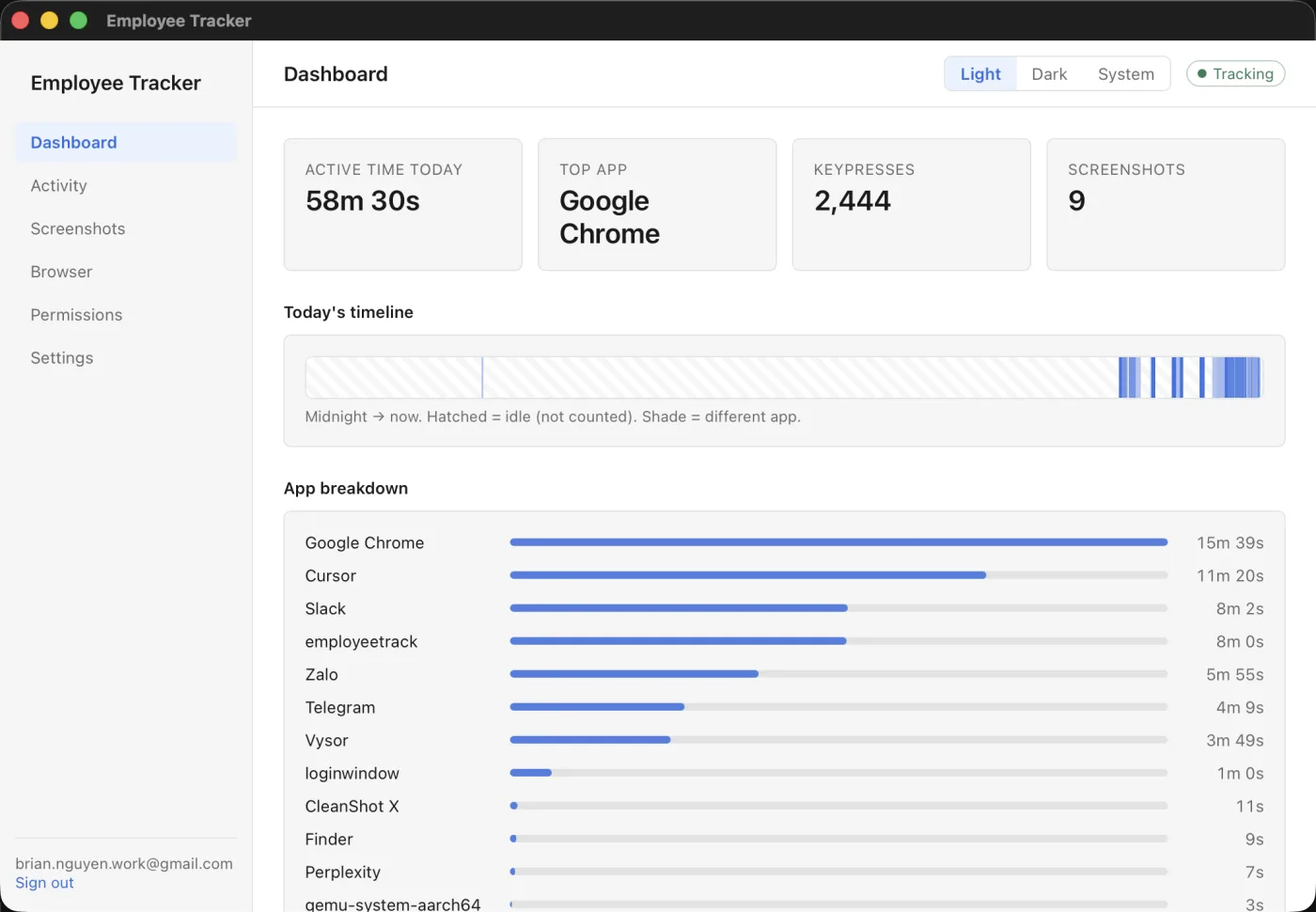Click the green Tracking status dot
The width and height of the screenshot is (1316, 912).
pyautogui.click(x=1201, y=73)
